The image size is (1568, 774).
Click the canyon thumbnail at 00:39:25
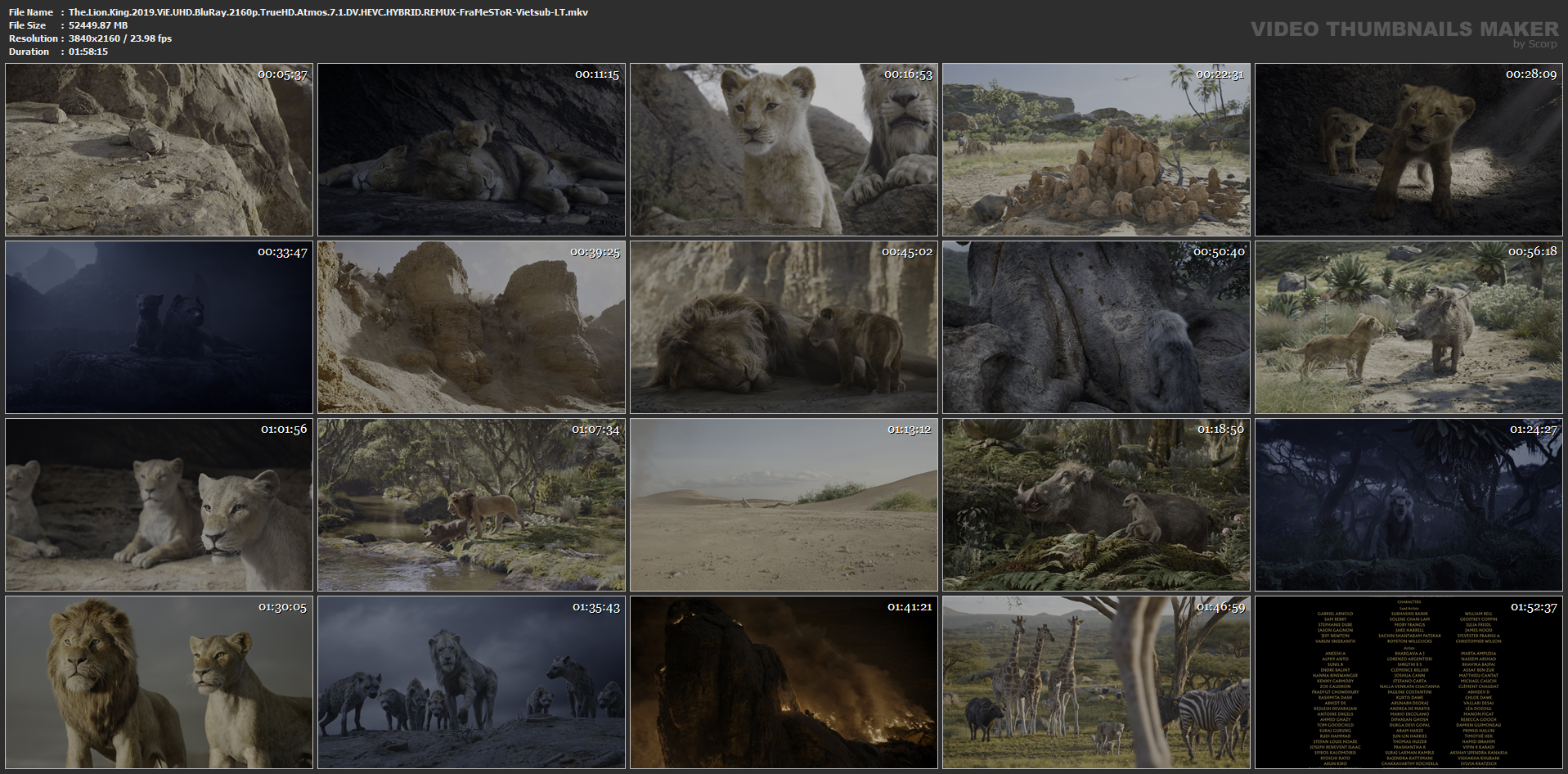pos(471,327)
